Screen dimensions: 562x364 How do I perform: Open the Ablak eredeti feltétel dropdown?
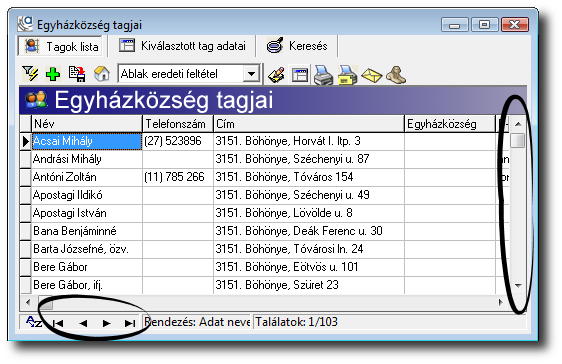[251, 74]
